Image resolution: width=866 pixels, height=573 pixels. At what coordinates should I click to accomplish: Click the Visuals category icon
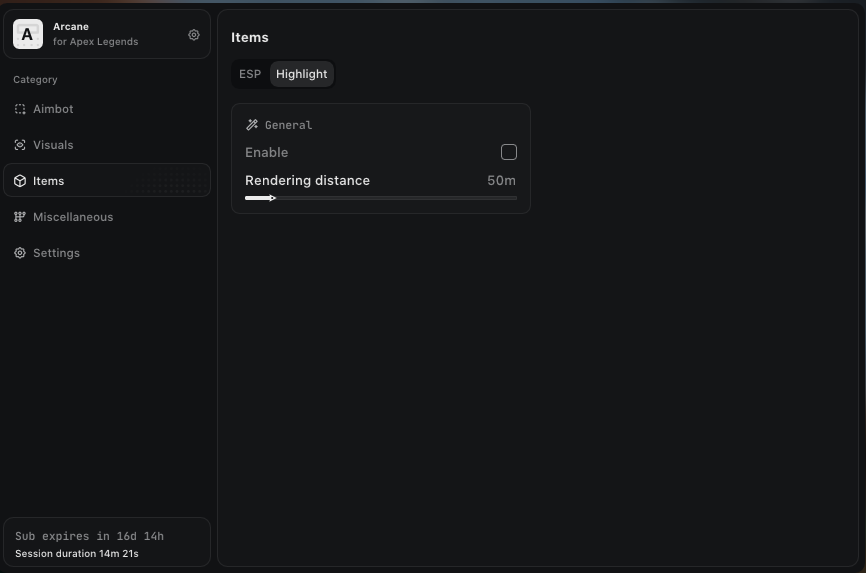(x=20, y=145)
